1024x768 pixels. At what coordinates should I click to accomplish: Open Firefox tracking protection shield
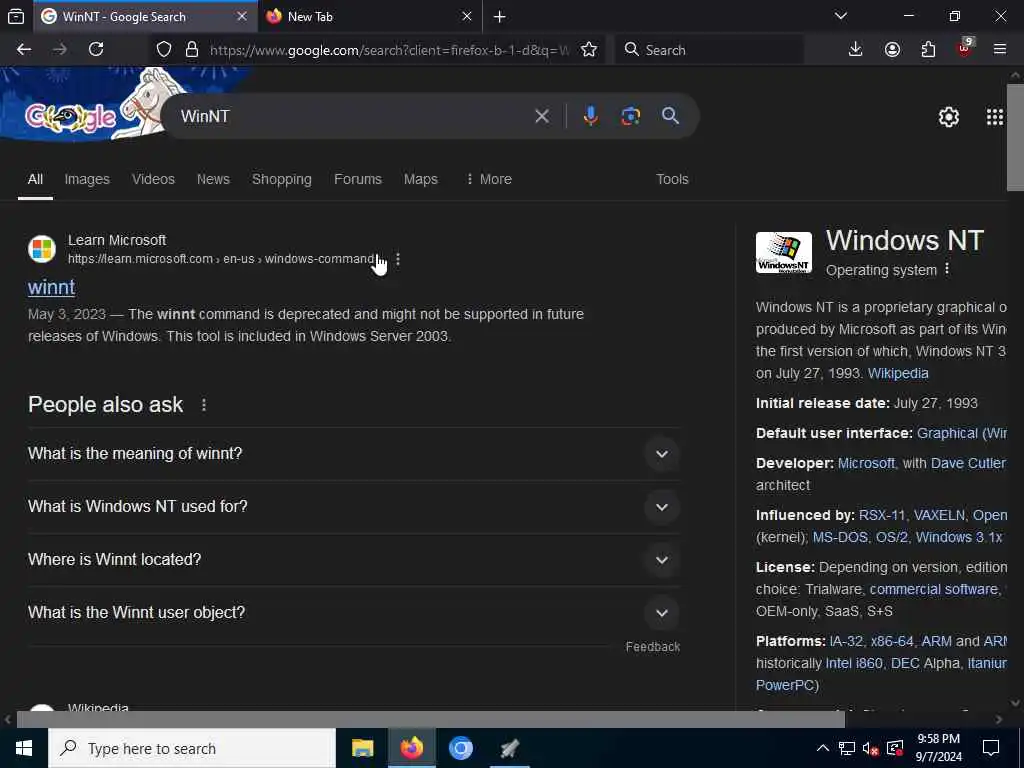point(164,50)
